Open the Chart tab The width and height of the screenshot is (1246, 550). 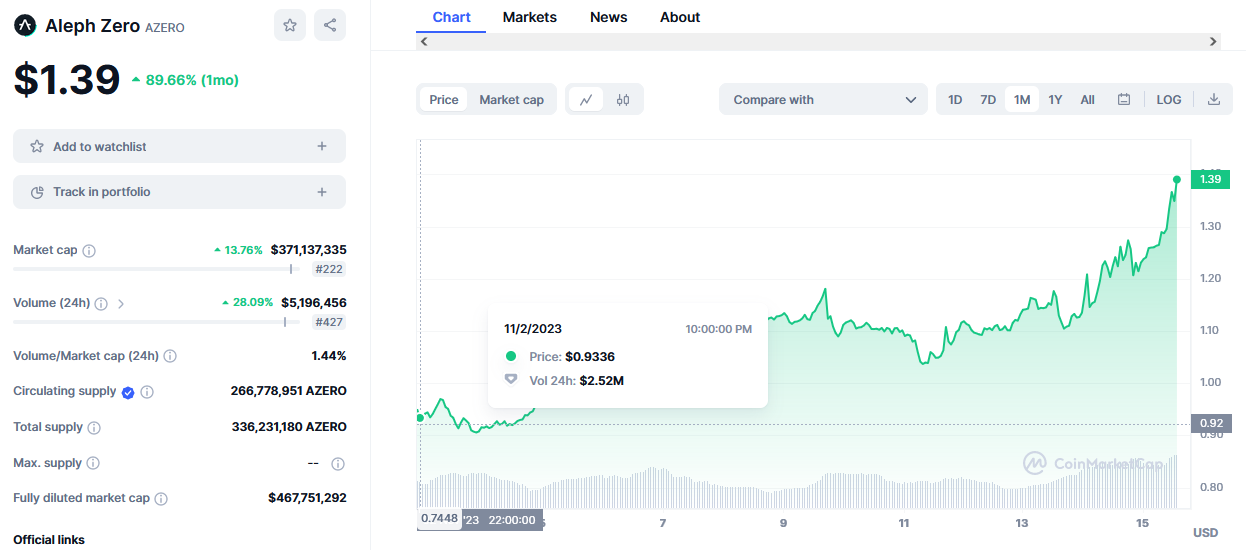click(x=452, y=17)
